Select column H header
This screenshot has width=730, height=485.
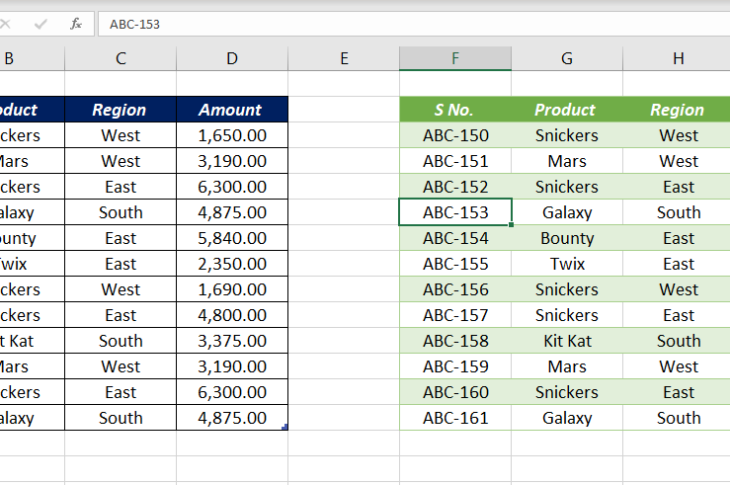pyautogui.click(x=678, y=58)
